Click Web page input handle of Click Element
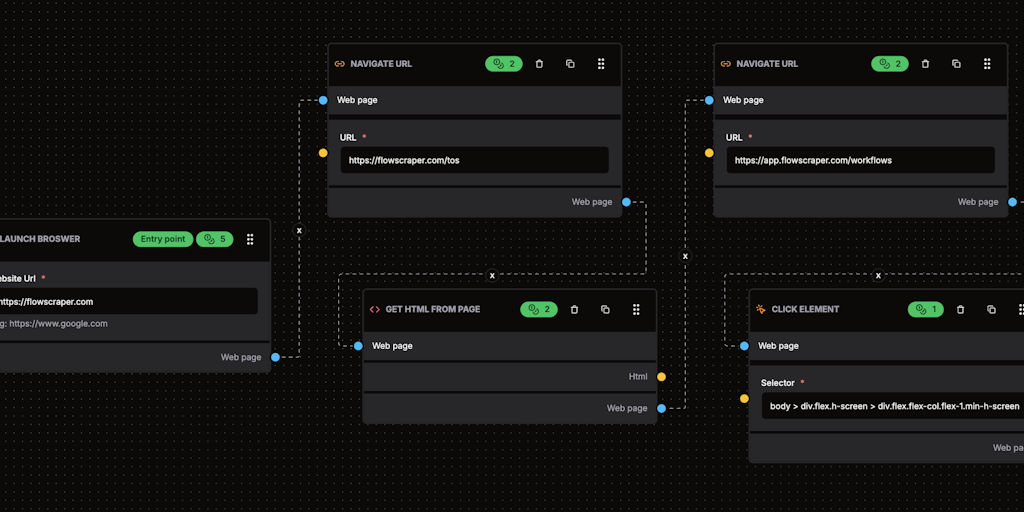 [x=744, y=346]
